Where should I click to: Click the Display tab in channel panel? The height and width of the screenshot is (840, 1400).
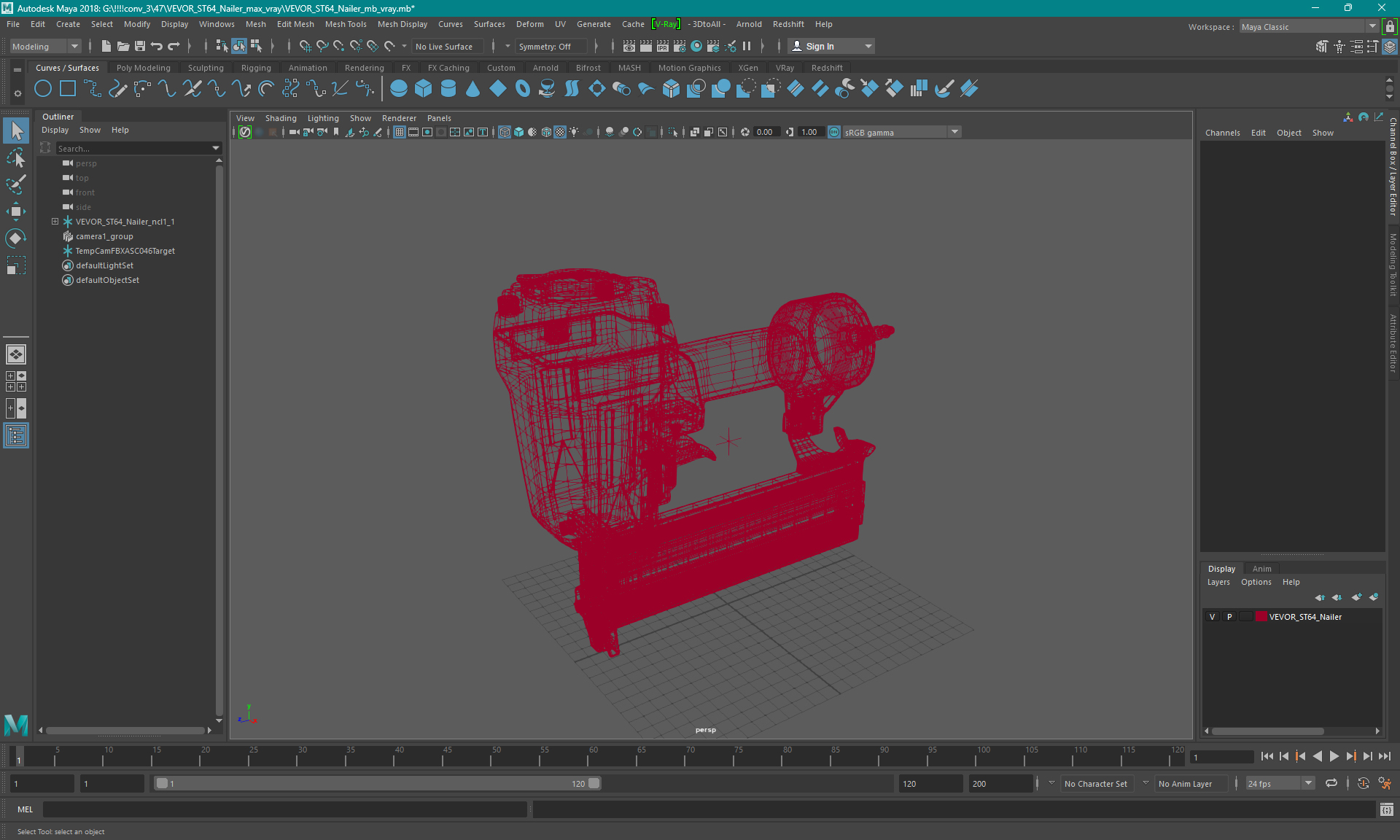[1221, 567]
